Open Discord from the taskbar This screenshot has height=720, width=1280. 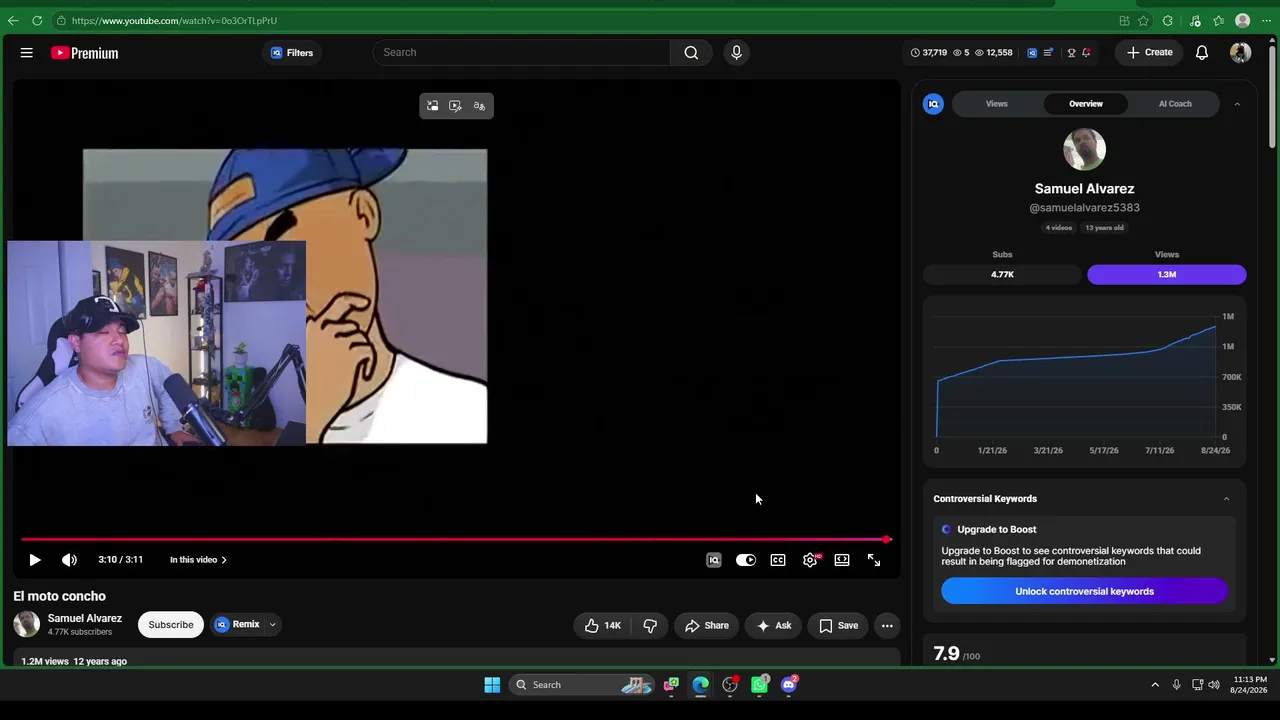(789, 685)
